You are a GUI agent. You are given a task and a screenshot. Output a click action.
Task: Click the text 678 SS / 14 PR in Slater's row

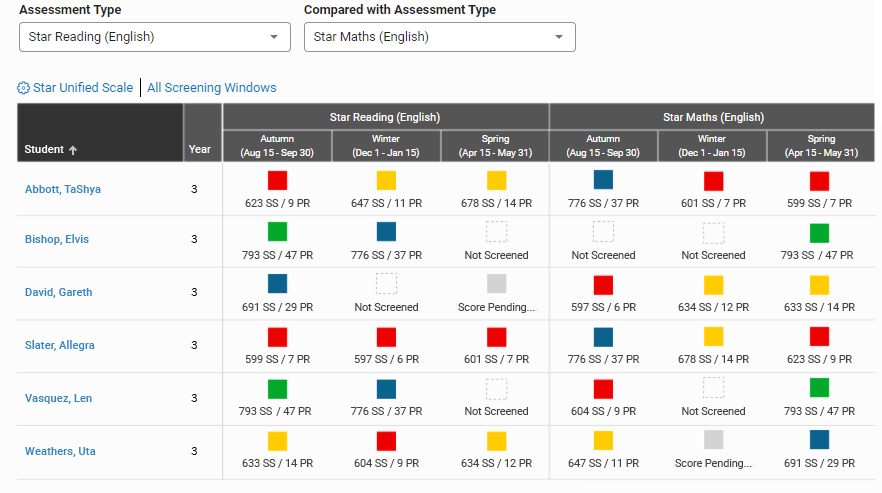[x=713, y=359]
